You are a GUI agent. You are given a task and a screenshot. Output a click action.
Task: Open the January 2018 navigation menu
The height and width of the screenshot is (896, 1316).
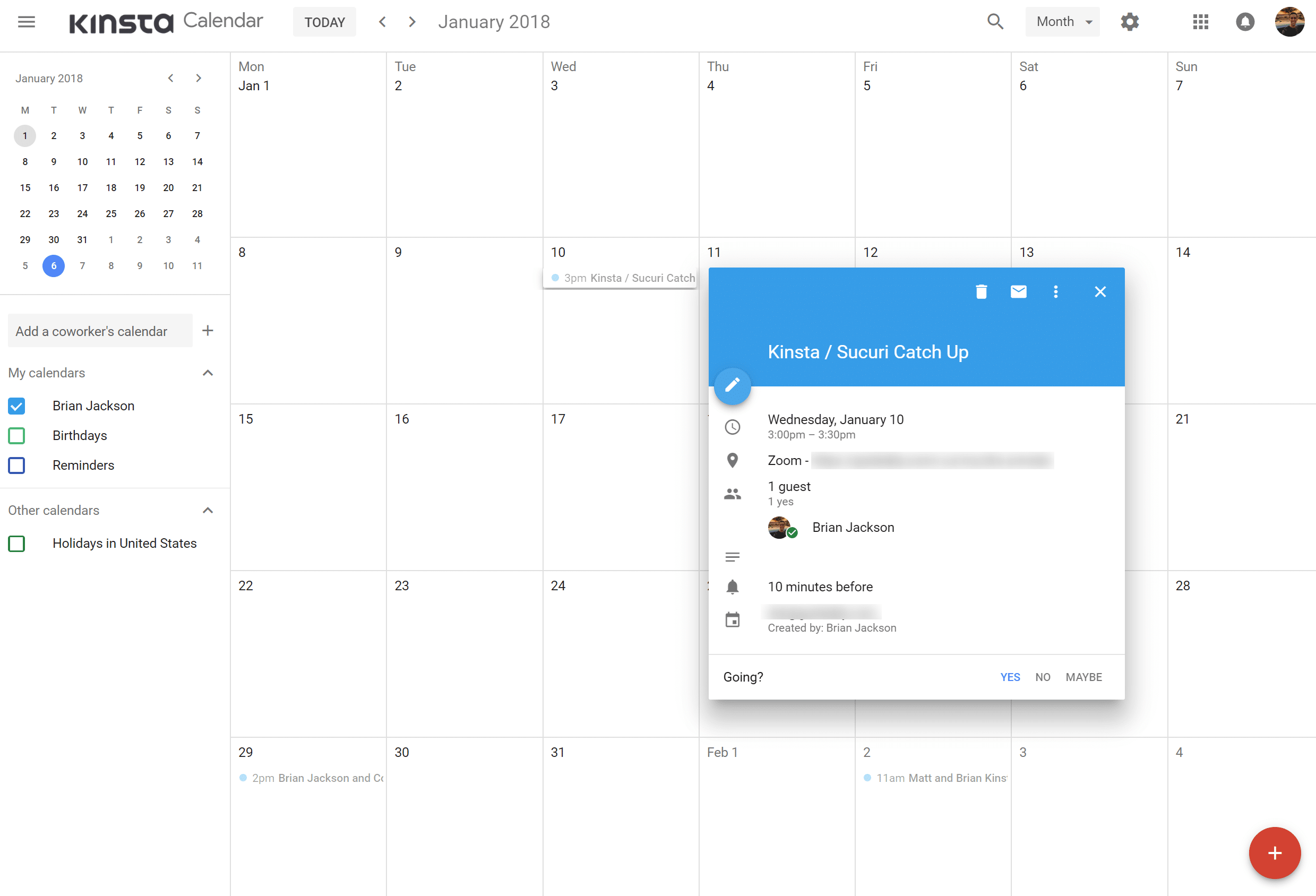(49, 77)
